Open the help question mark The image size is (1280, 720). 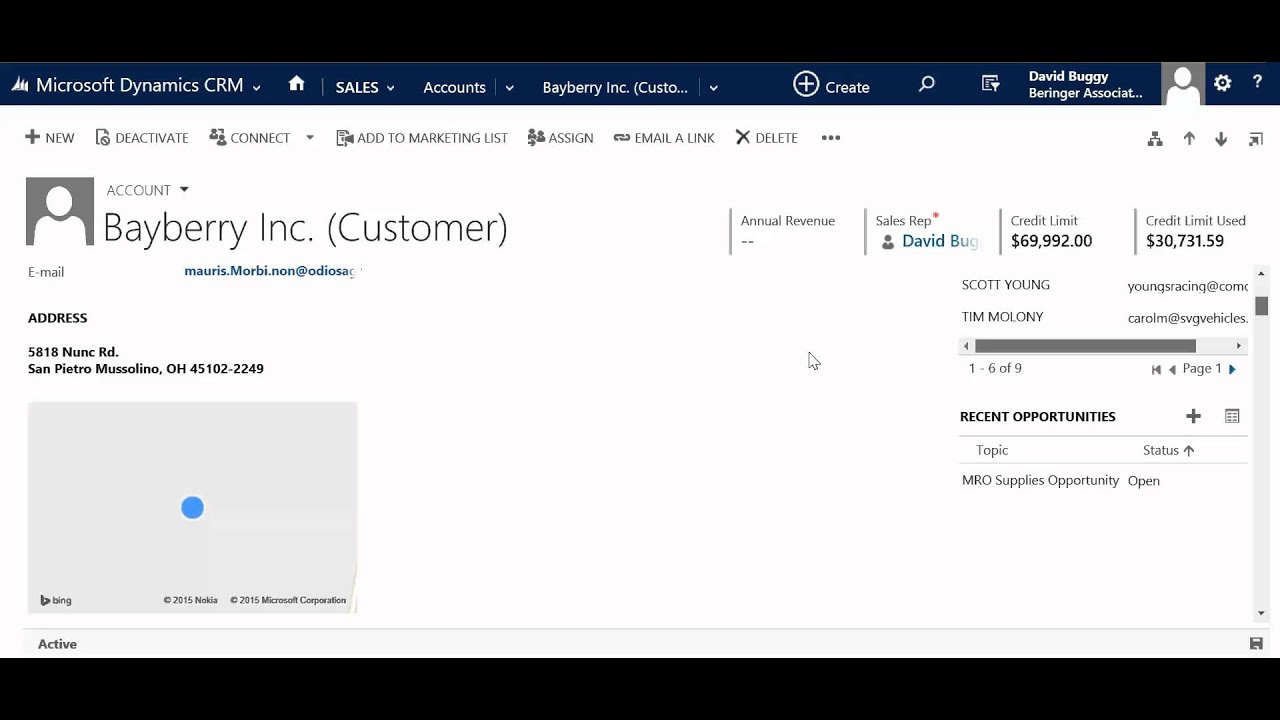click(x=1257, y=83)
